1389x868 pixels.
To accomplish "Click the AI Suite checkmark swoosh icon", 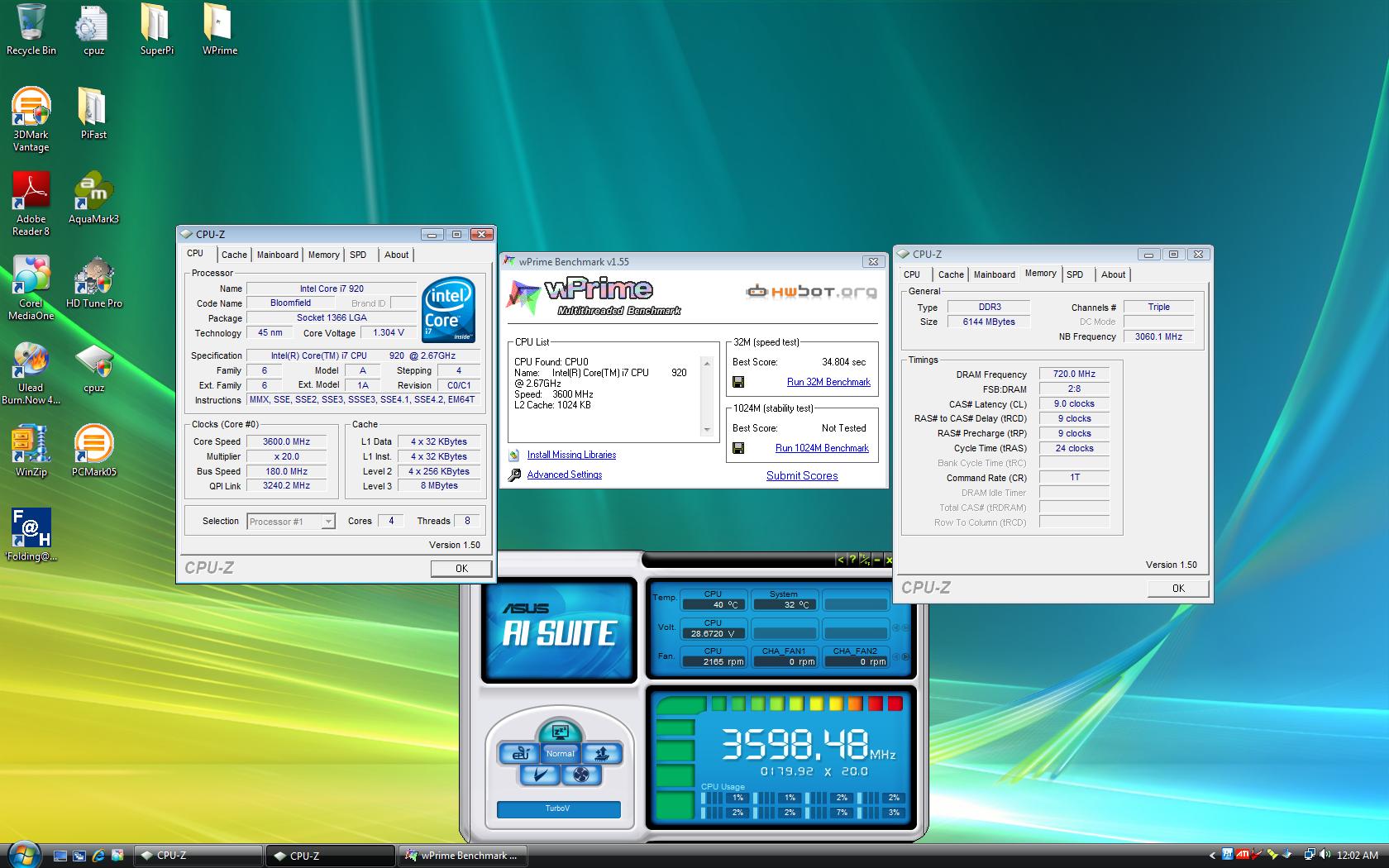I will tap(540, 775).
